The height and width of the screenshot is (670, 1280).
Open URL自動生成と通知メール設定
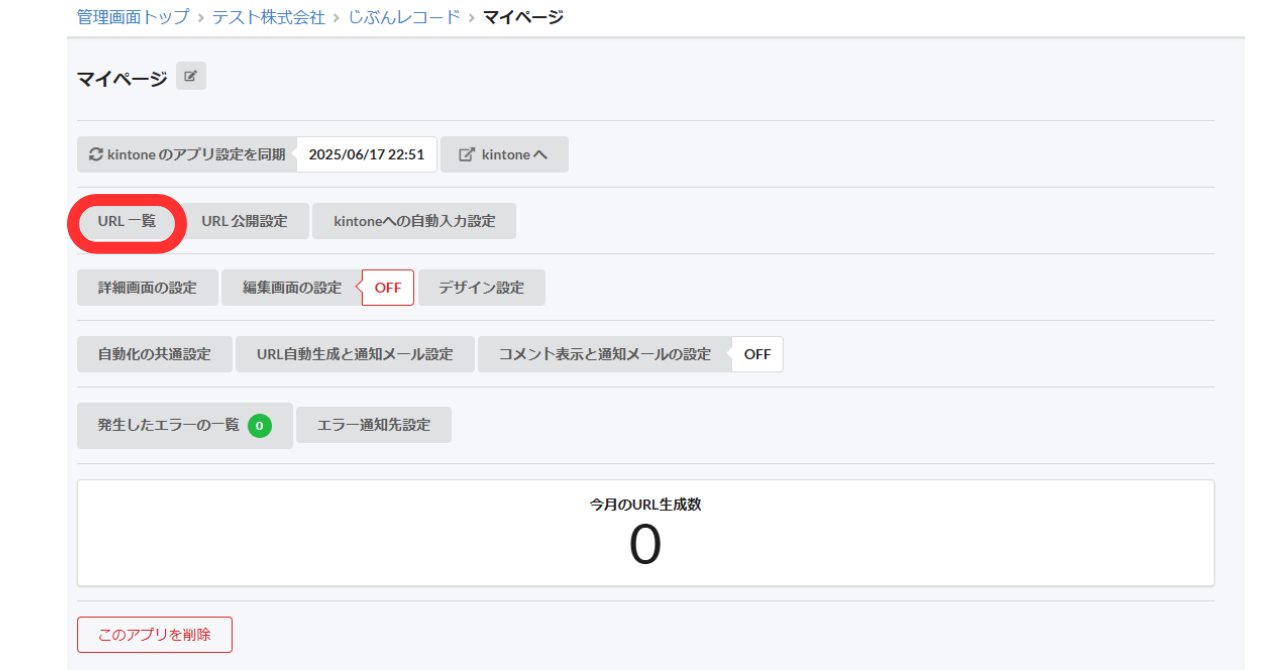(x=355, y=354)
